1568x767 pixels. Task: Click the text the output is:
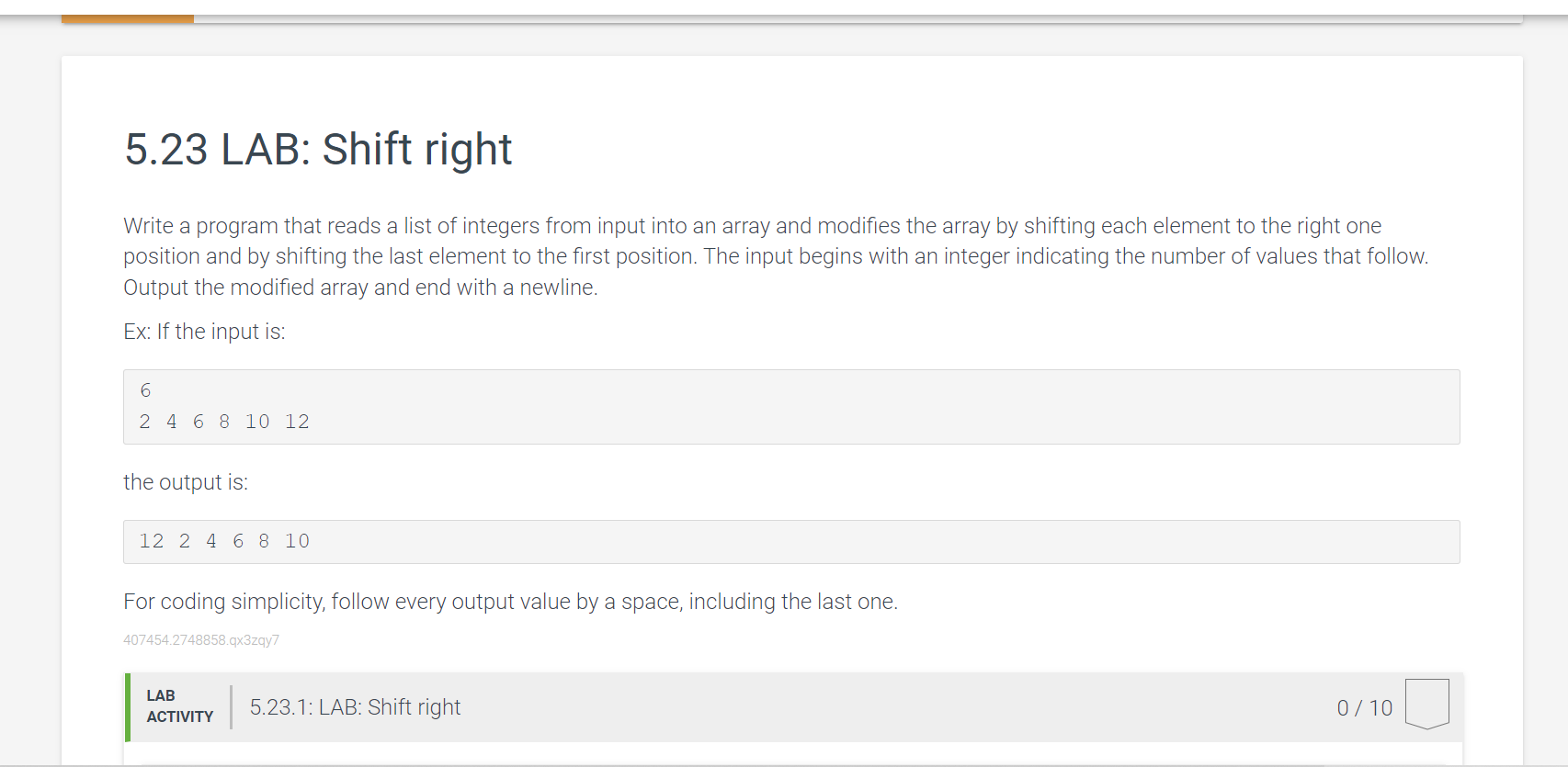[186, 482]
